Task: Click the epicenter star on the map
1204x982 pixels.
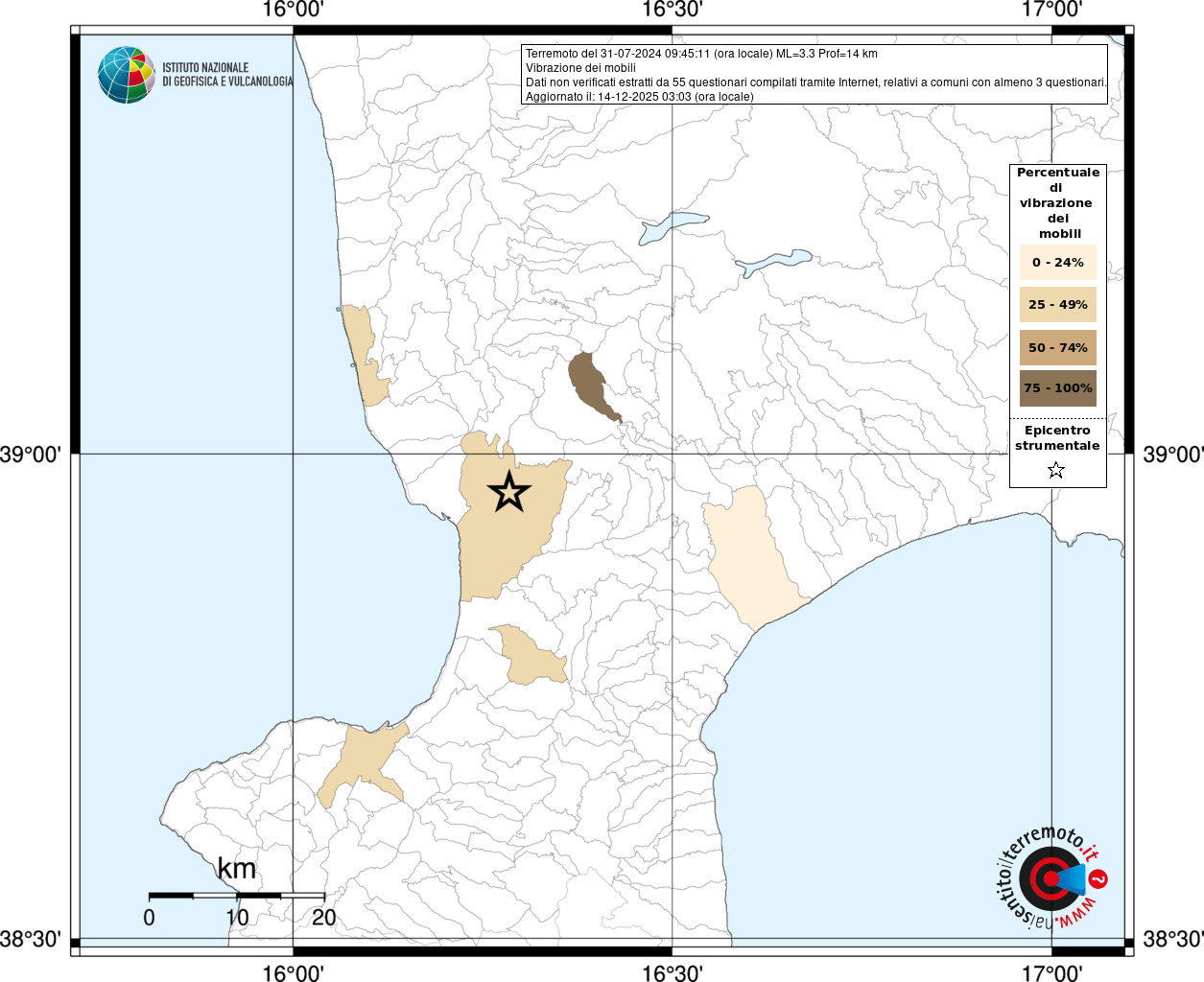Action: (x=508, y=491)
